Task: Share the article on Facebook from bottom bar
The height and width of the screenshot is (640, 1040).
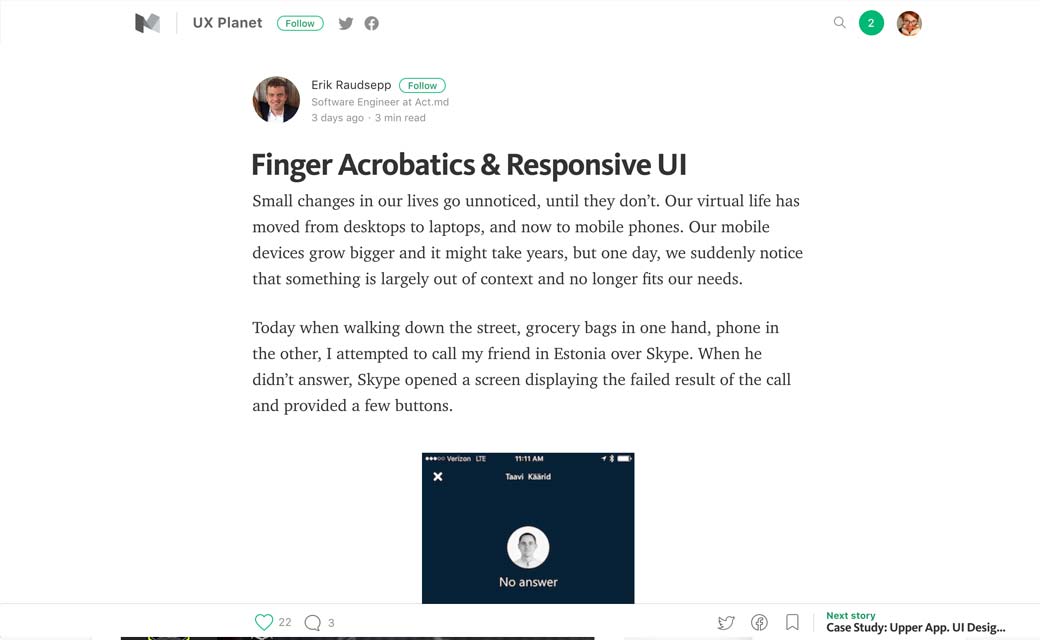Action: point(759,622)
